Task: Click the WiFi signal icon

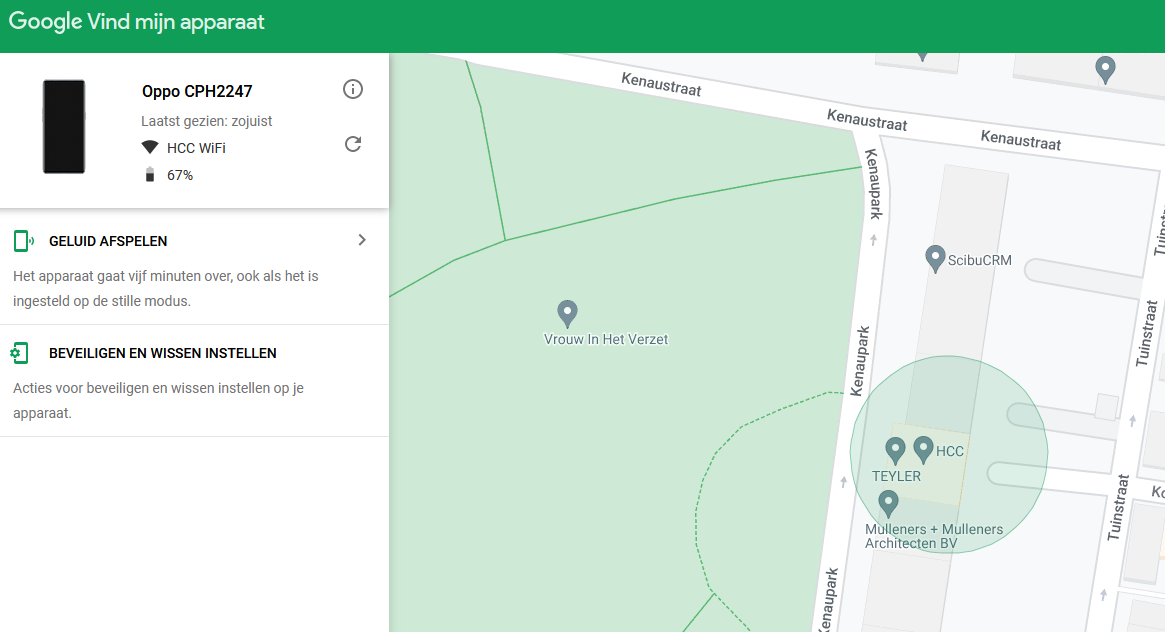Action: click(150, 148)
